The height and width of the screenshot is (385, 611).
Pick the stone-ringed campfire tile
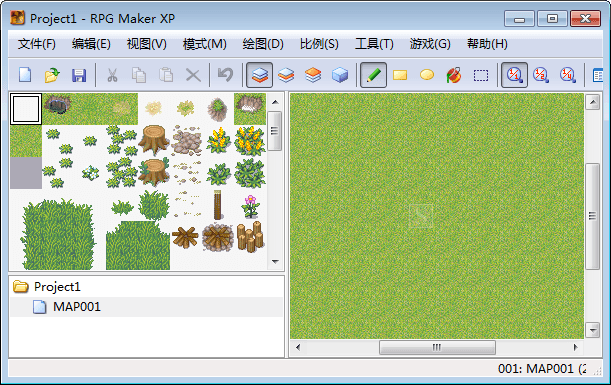217,237
